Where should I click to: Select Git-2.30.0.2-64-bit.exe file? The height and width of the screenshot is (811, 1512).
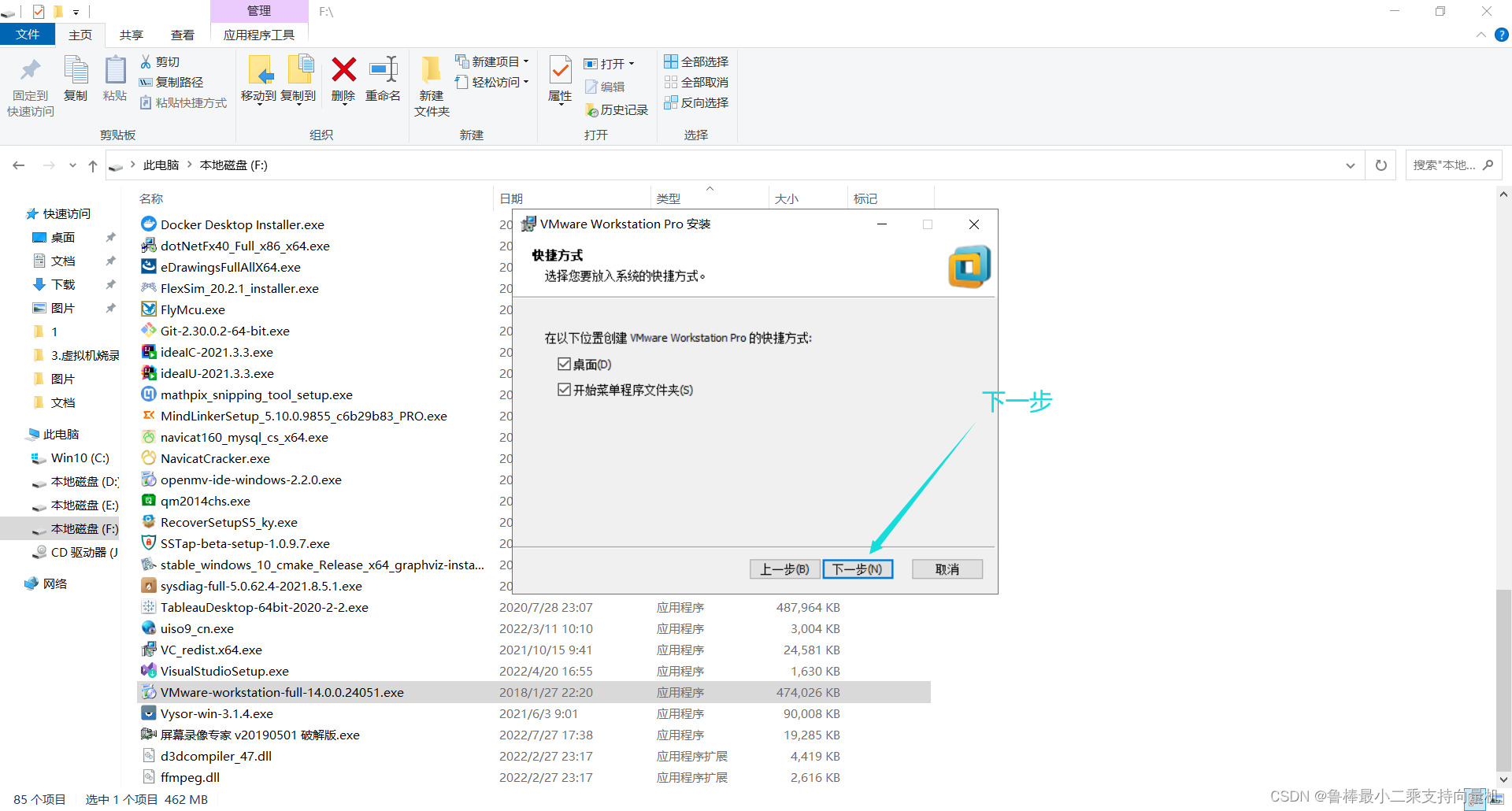tap(225, 331)
